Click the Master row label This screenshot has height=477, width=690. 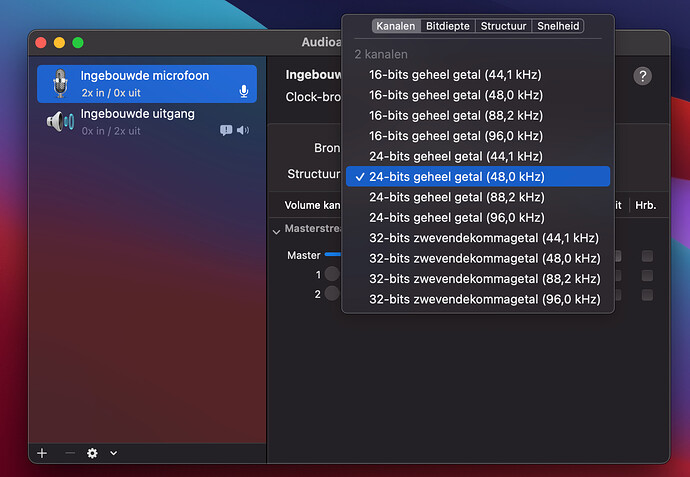click(304, 255)
